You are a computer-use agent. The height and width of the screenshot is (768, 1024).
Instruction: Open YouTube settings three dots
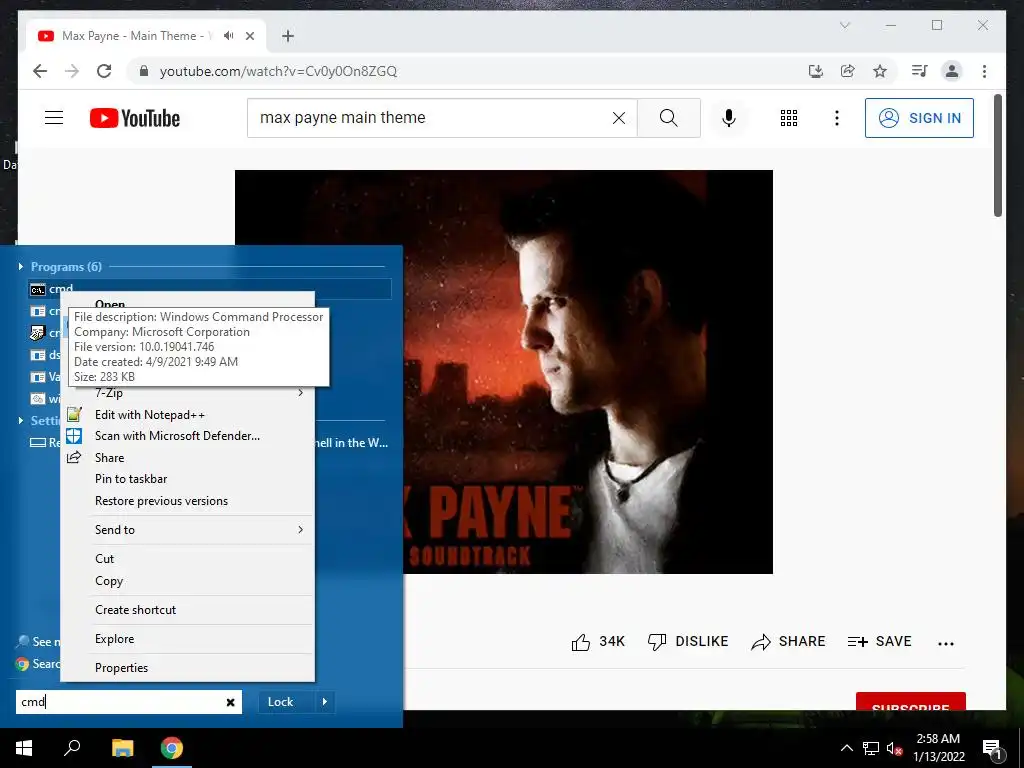pos(837,118)
